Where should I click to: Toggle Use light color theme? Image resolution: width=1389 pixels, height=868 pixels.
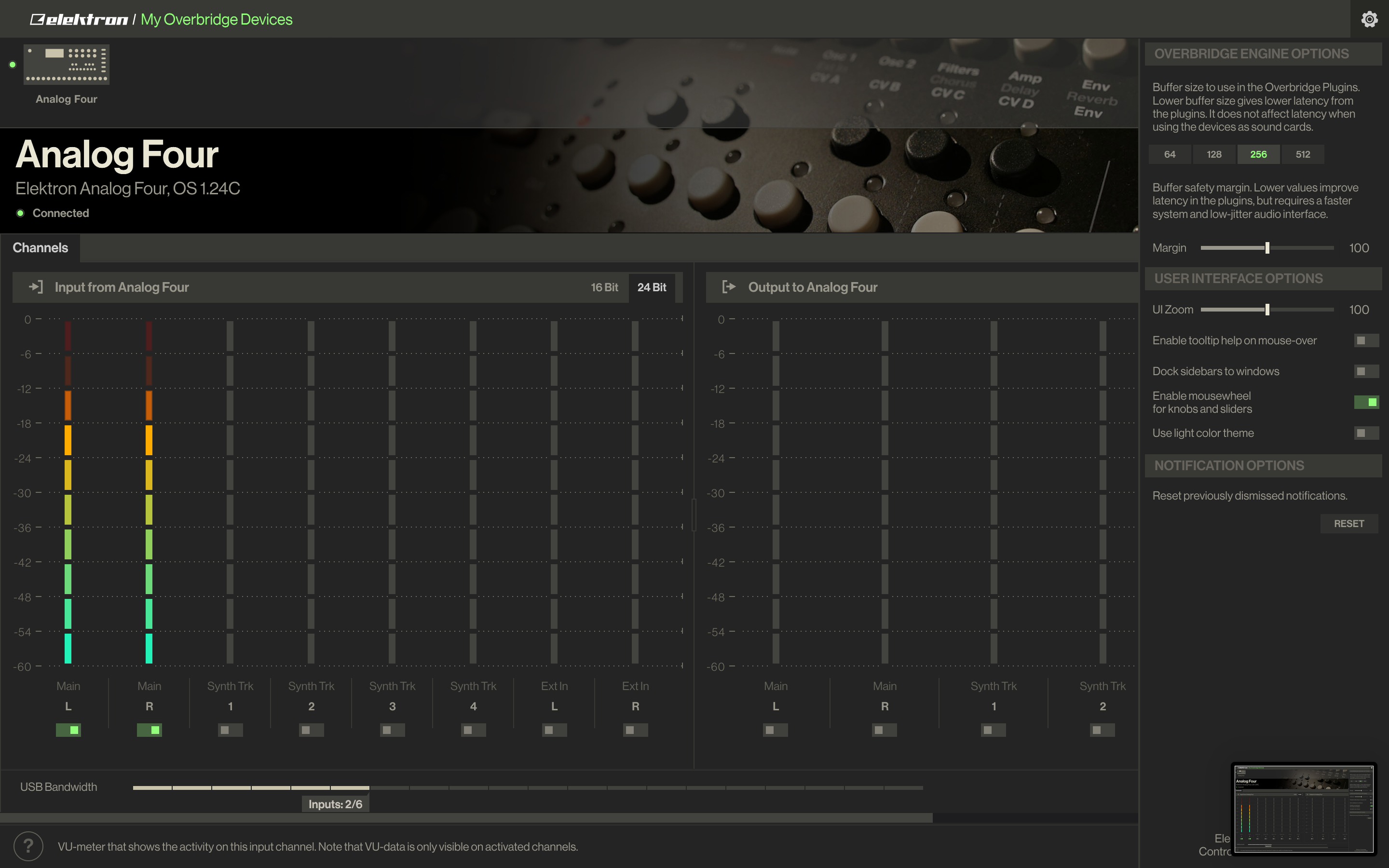point(1366,433)
